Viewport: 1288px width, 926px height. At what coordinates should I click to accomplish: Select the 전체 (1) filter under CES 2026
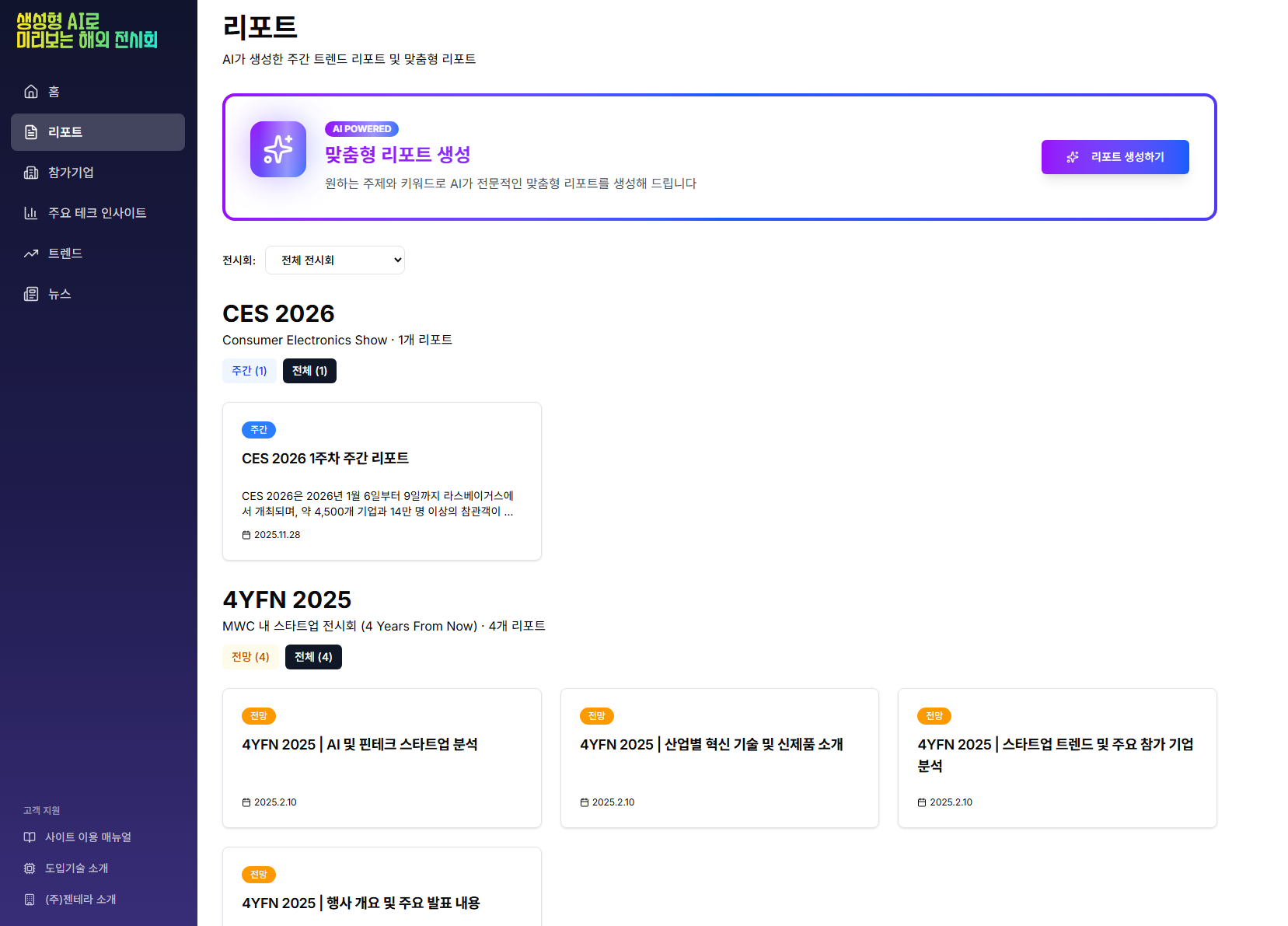[x=309, y=371]
